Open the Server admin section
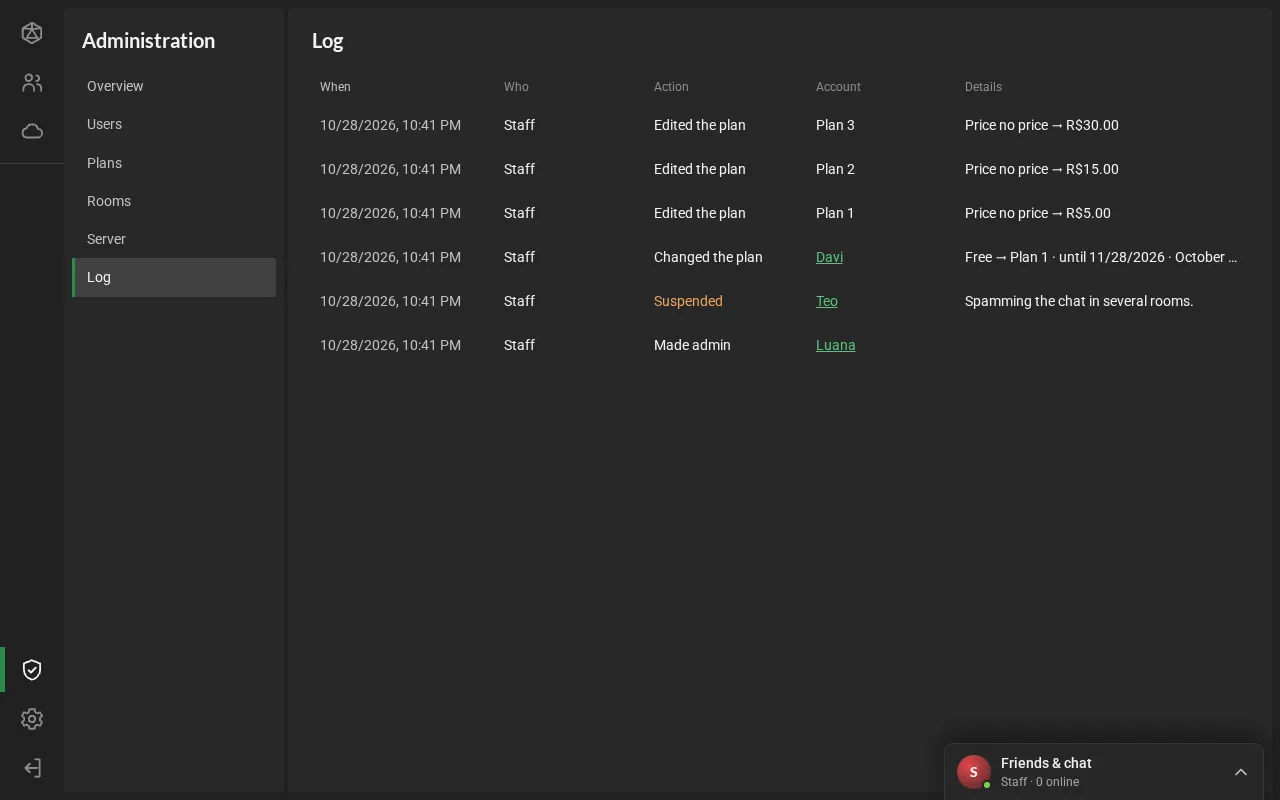 174,239
